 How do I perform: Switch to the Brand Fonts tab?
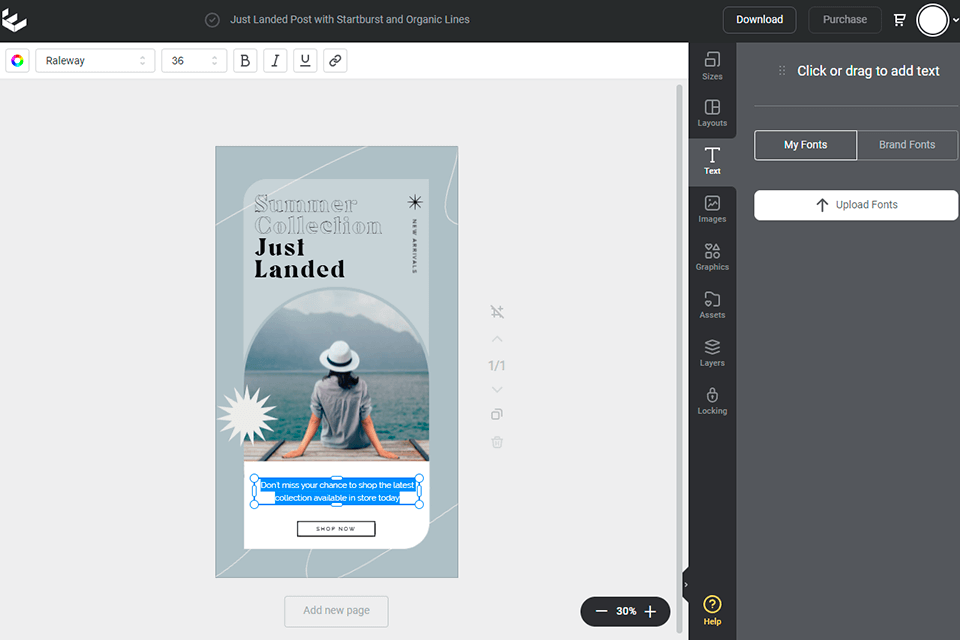[907, 145]
